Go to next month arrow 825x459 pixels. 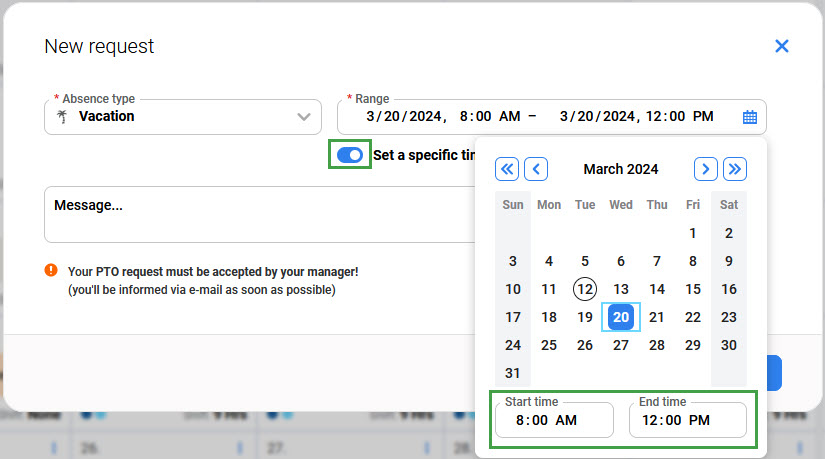[706, 169]
